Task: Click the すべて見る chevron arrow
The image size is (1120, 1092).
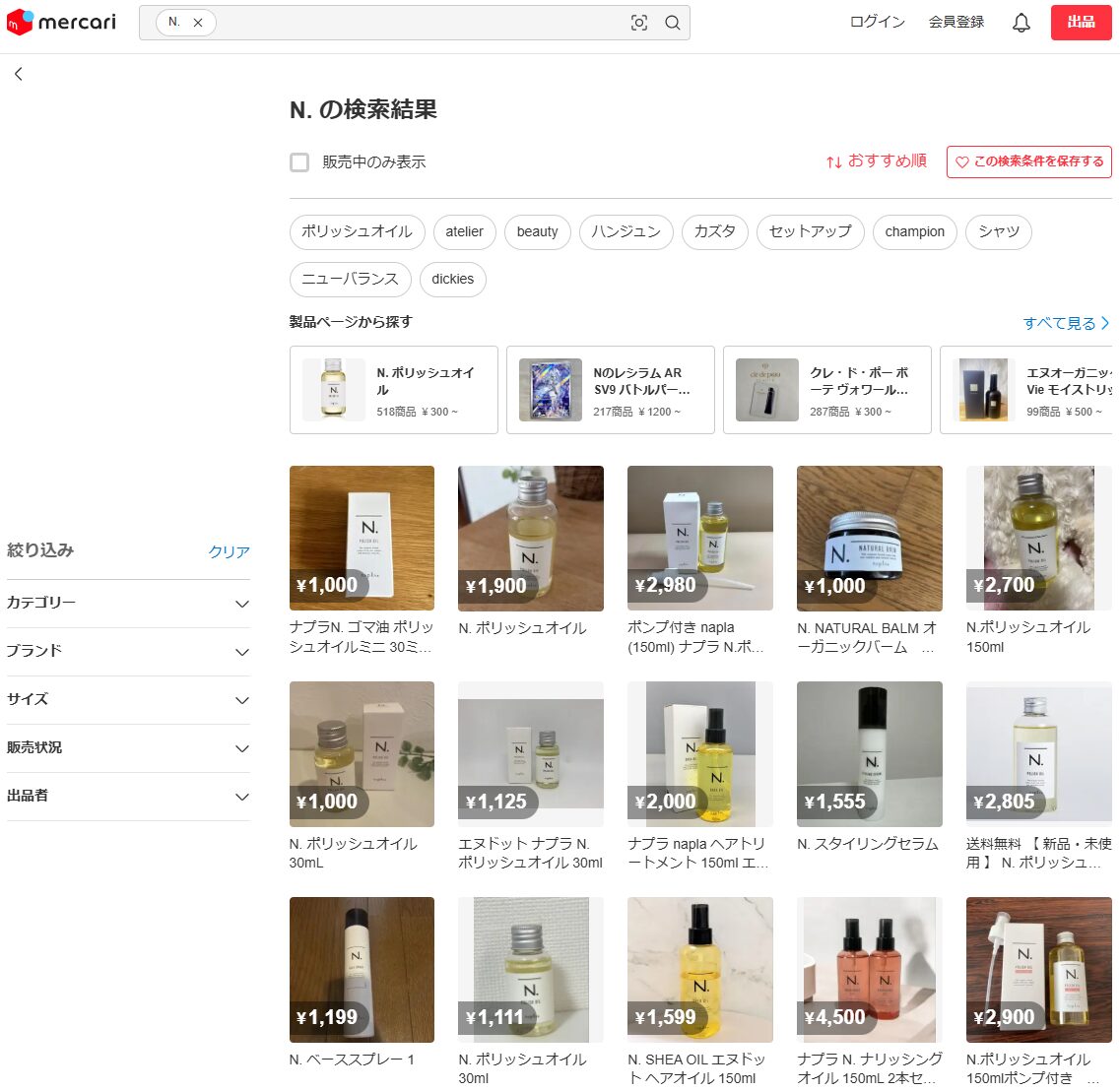Action: coord(1105,323)
